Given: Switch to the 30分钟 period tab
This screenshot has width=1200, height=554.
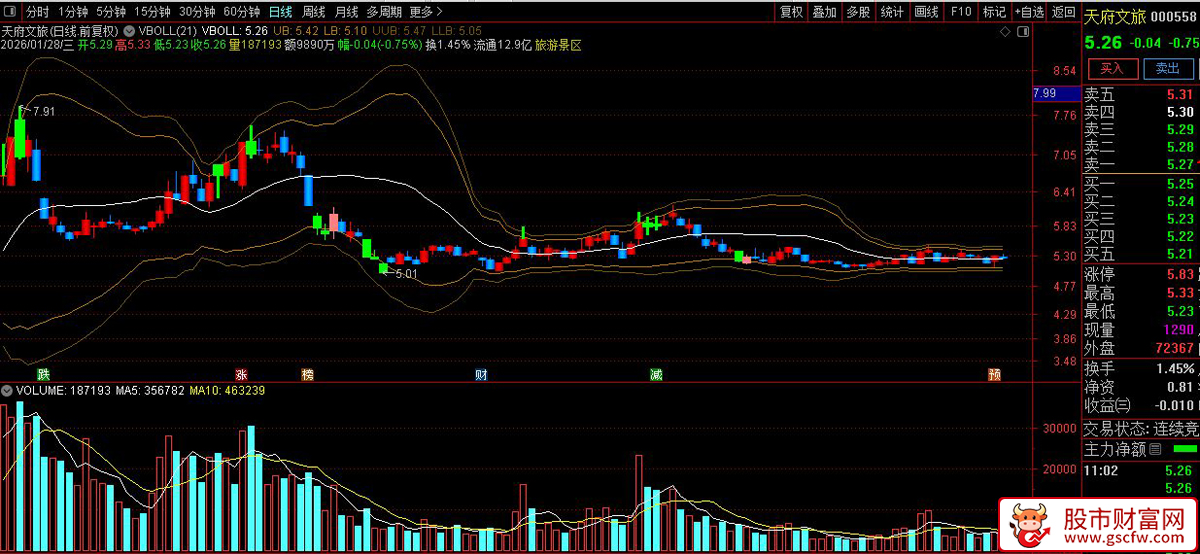Looking at the screenshot, I should [x=196, y=12].
